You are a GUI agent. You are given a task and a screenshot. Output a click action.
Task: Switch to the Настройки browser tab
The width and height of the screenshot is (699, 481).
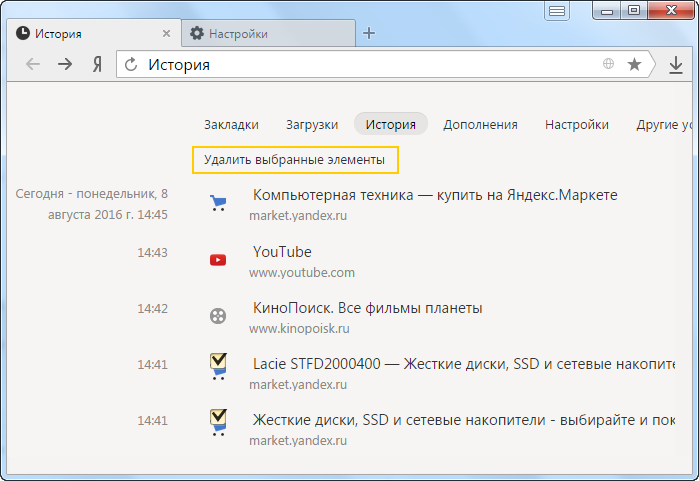[x=268, y=33]
